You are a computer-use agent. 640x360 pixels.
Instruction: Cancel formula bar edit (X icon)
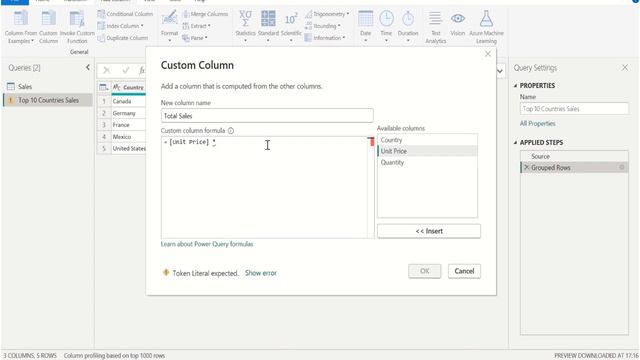107,70
